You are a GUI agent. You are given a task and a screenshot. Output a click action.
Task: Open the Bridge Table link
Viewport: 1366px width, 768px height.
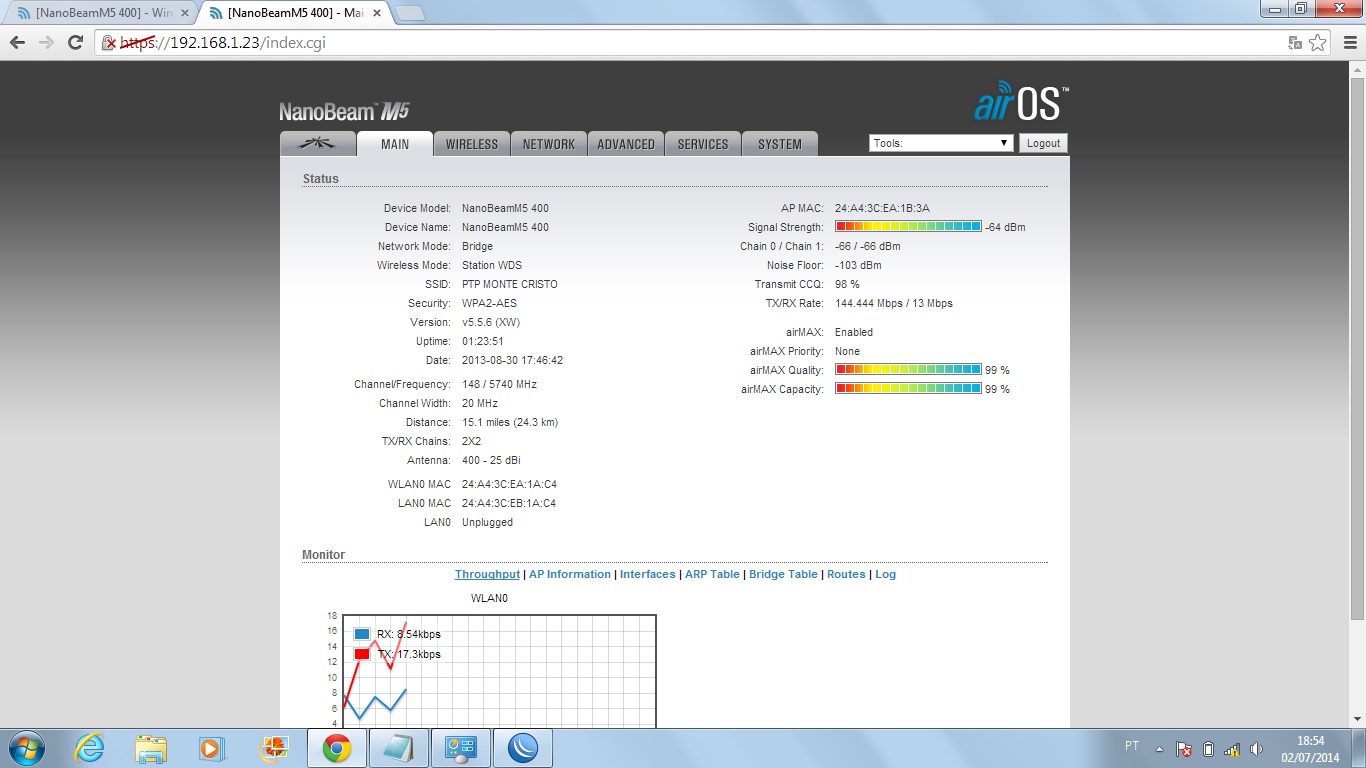pyautogui.click(x=783, y=574)
